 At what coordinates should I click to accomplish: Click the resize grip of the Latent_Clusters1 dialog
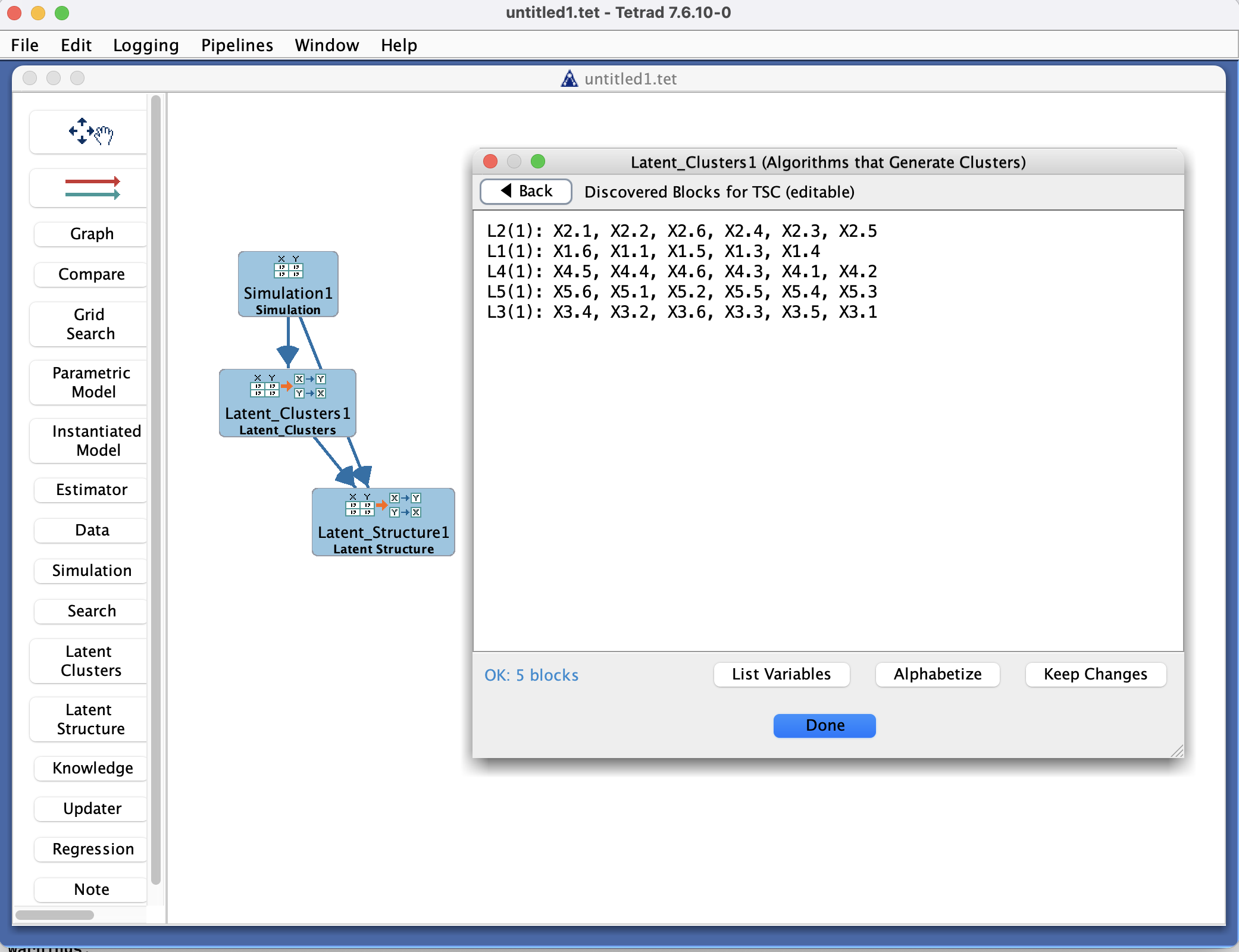(x=1177, y=751)
